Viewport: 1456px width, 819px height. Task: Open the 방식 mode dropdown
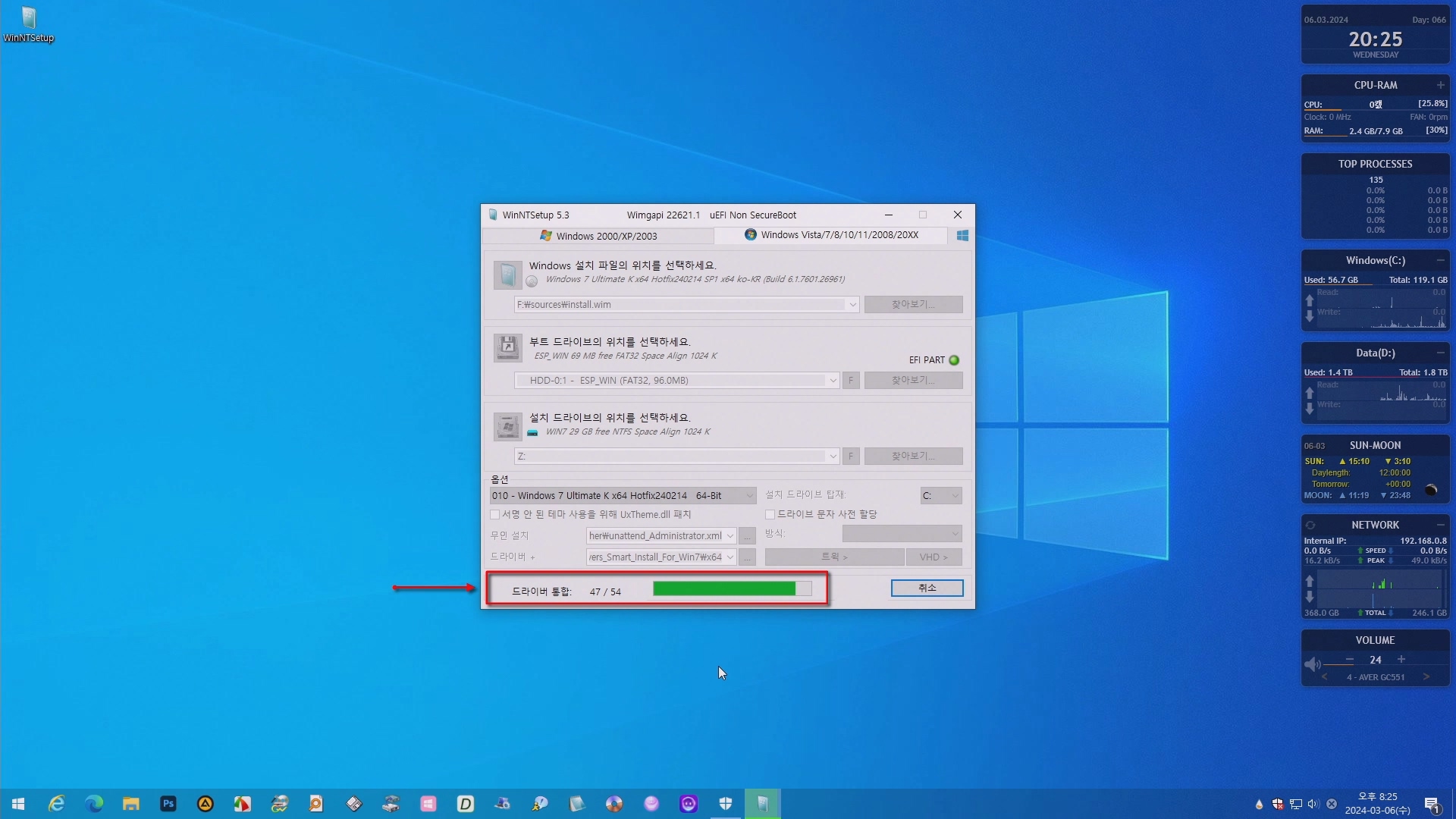[x=902, y=534]
